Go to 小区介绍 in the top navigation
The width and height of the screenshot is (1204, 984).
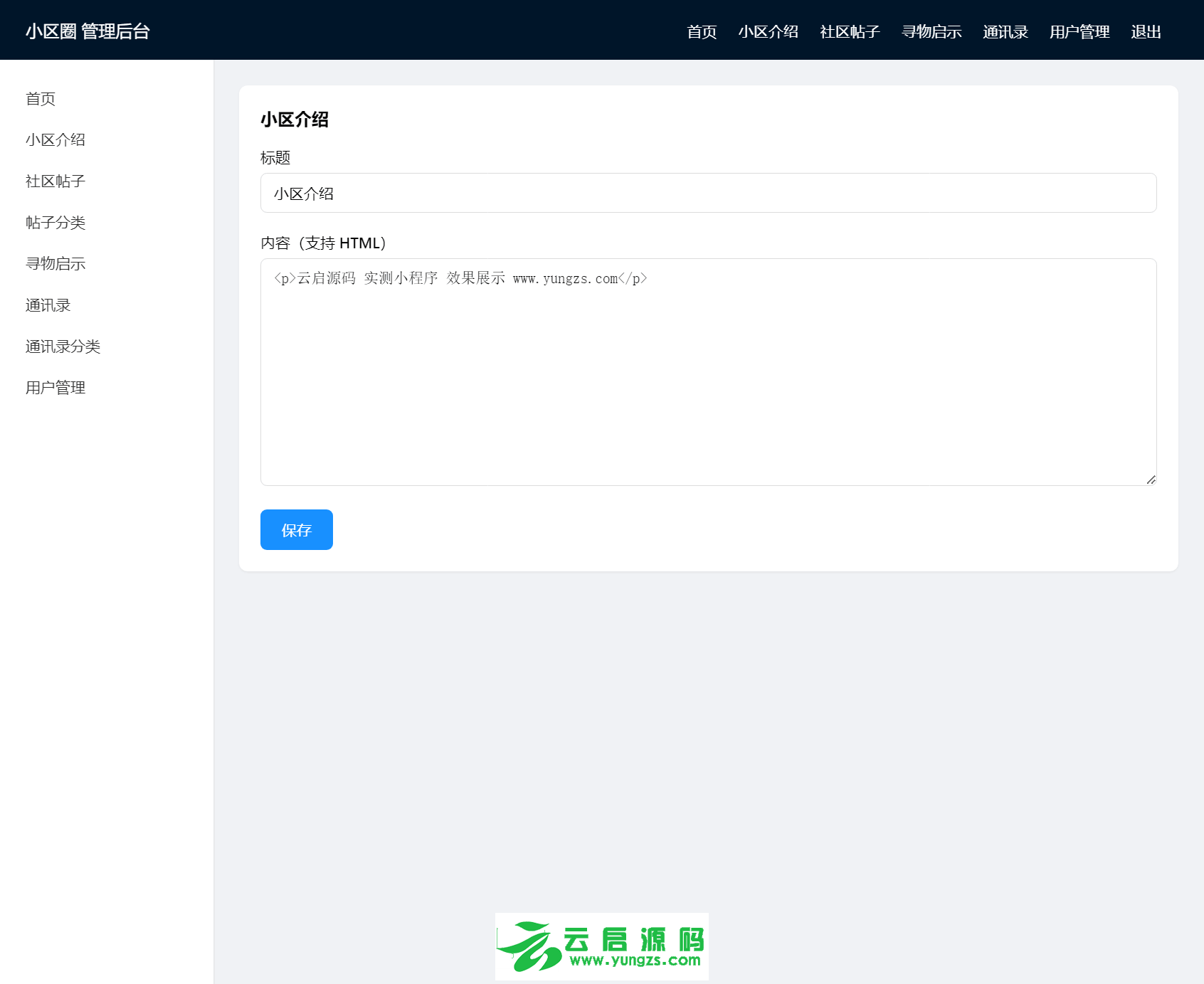click(769, 32)
